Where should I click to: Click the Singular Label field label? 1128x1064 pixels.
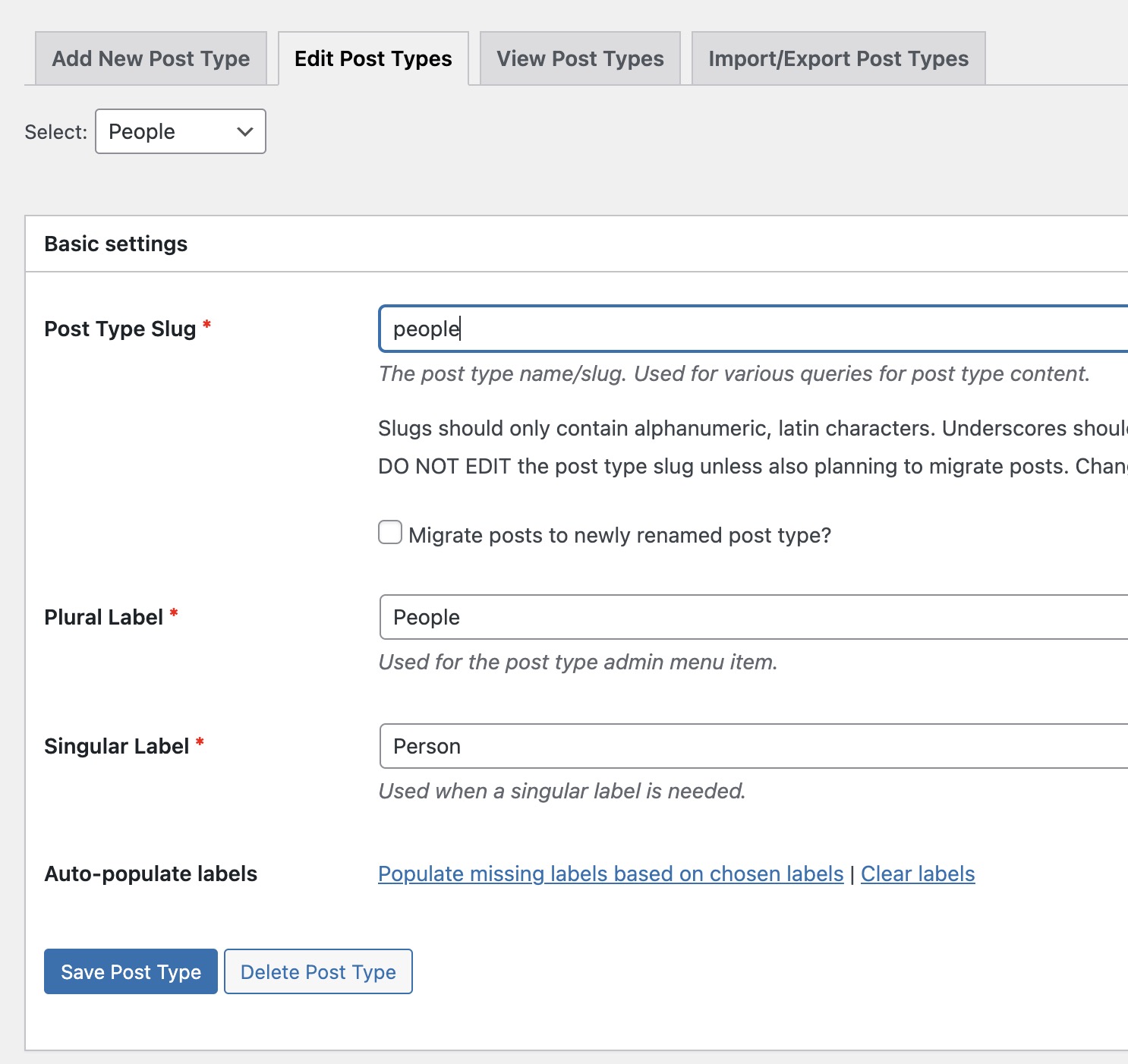(116, 746)
